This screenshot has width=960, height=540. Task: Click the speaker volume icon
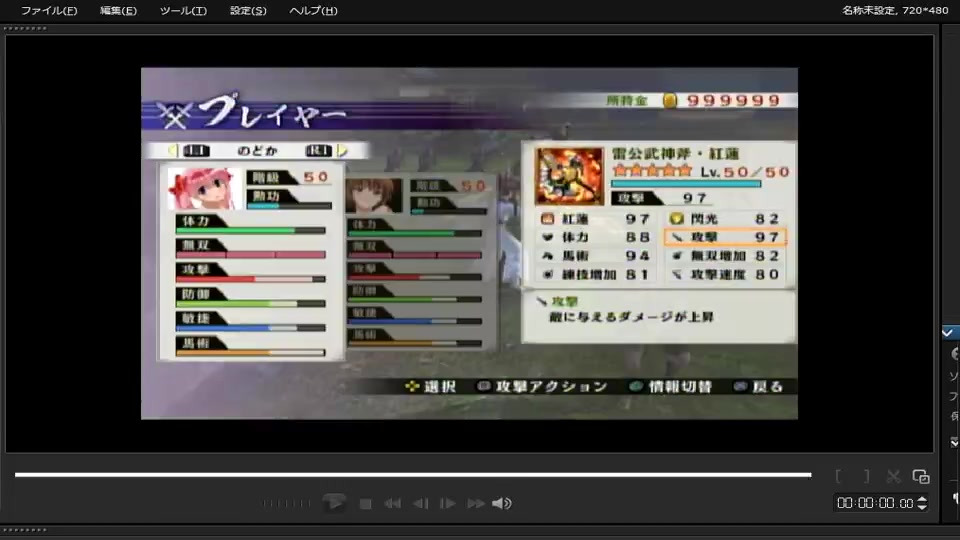click(x=501, y=503)
